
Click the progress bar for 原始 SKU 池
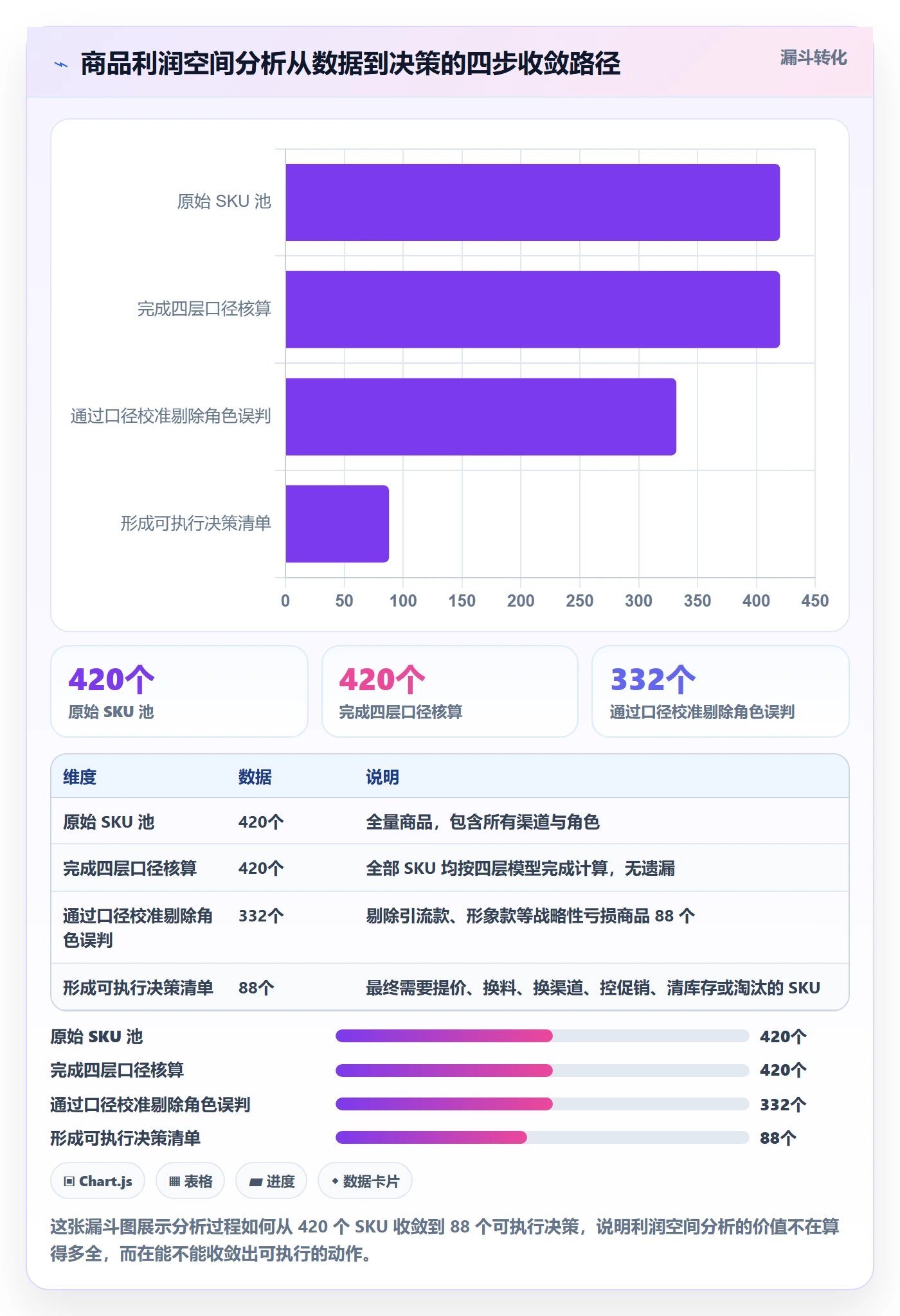tap(543, 1036)
